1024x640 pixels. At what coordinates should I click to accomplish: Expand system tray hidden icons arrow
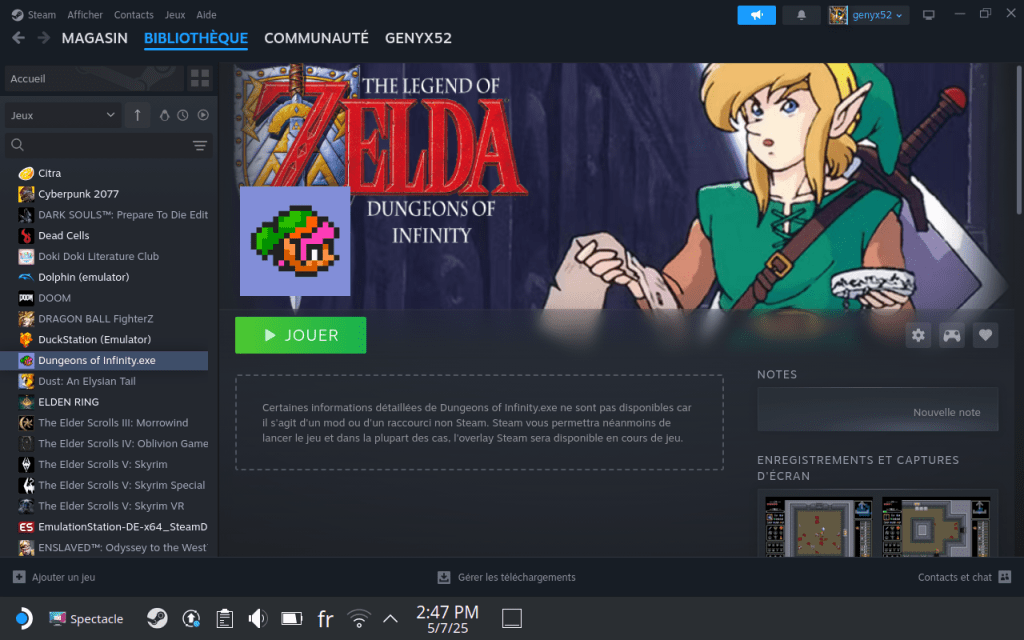pyautogui.click(x=390, y=618)
